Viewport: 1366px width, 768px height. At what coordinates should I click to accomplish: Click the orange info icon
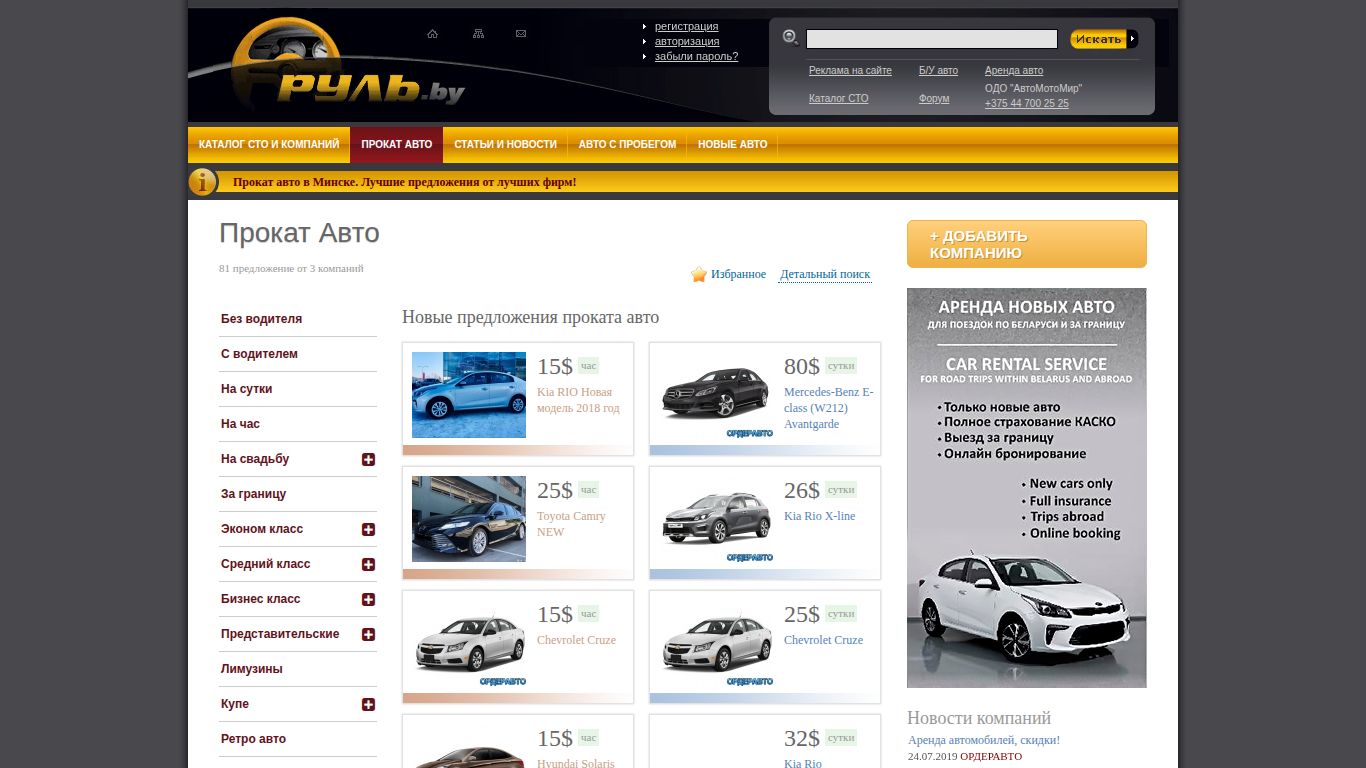click(202, 182)
